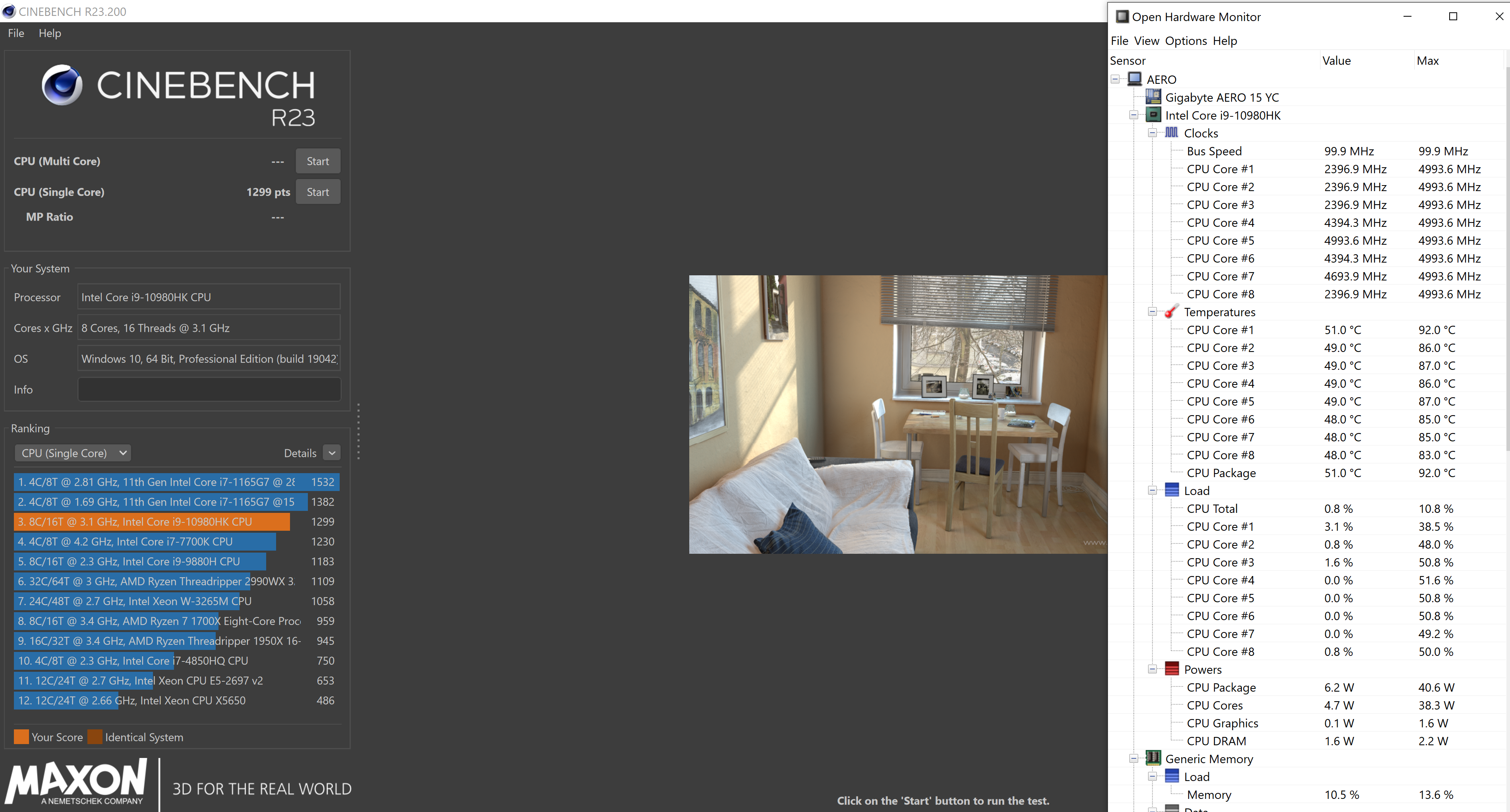The height and width of the screenshot is (812, 1510).
Task: Collapse the Generic Memory Load group
Action: 1152,777
